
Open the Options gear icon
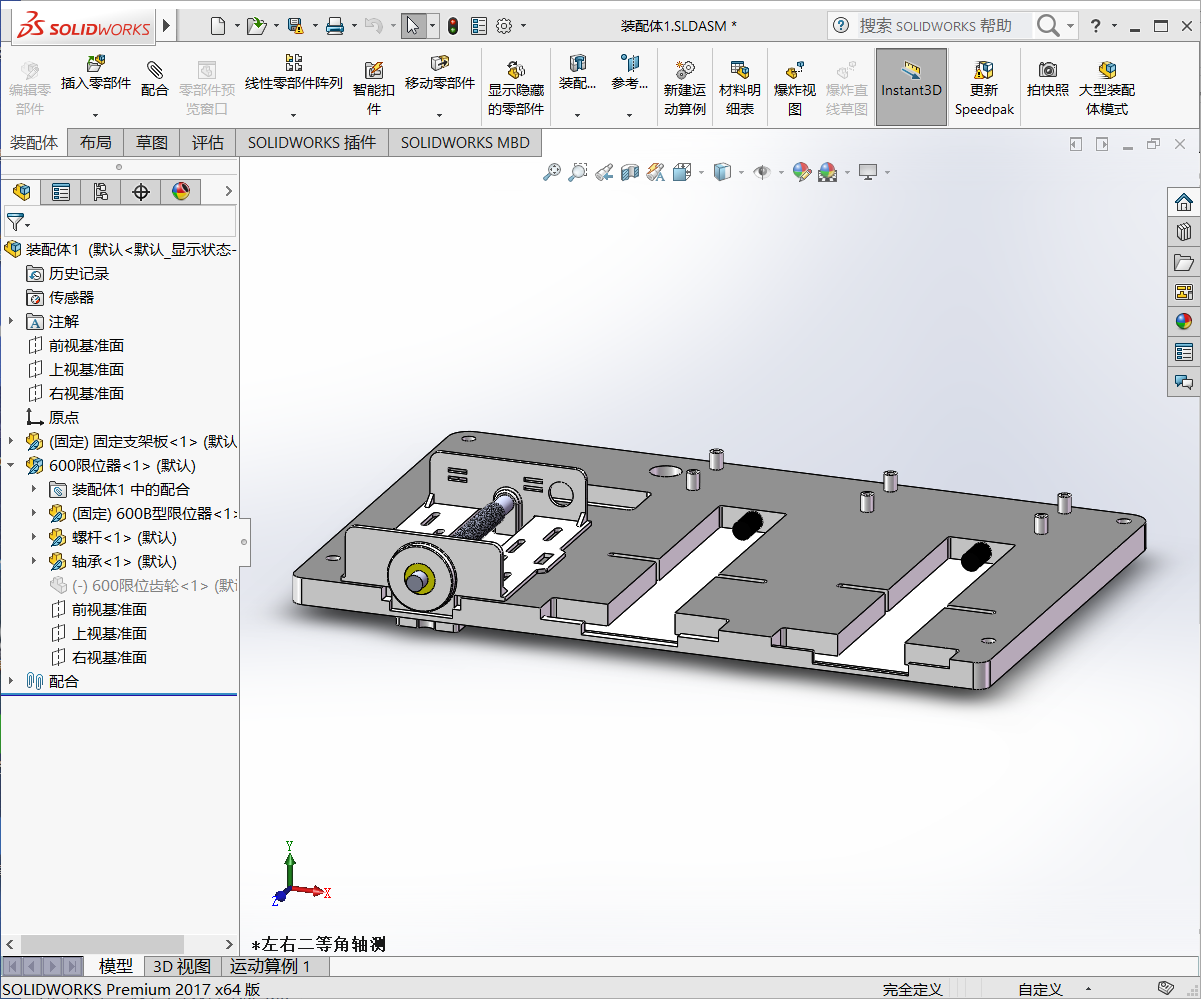point(504,25)
